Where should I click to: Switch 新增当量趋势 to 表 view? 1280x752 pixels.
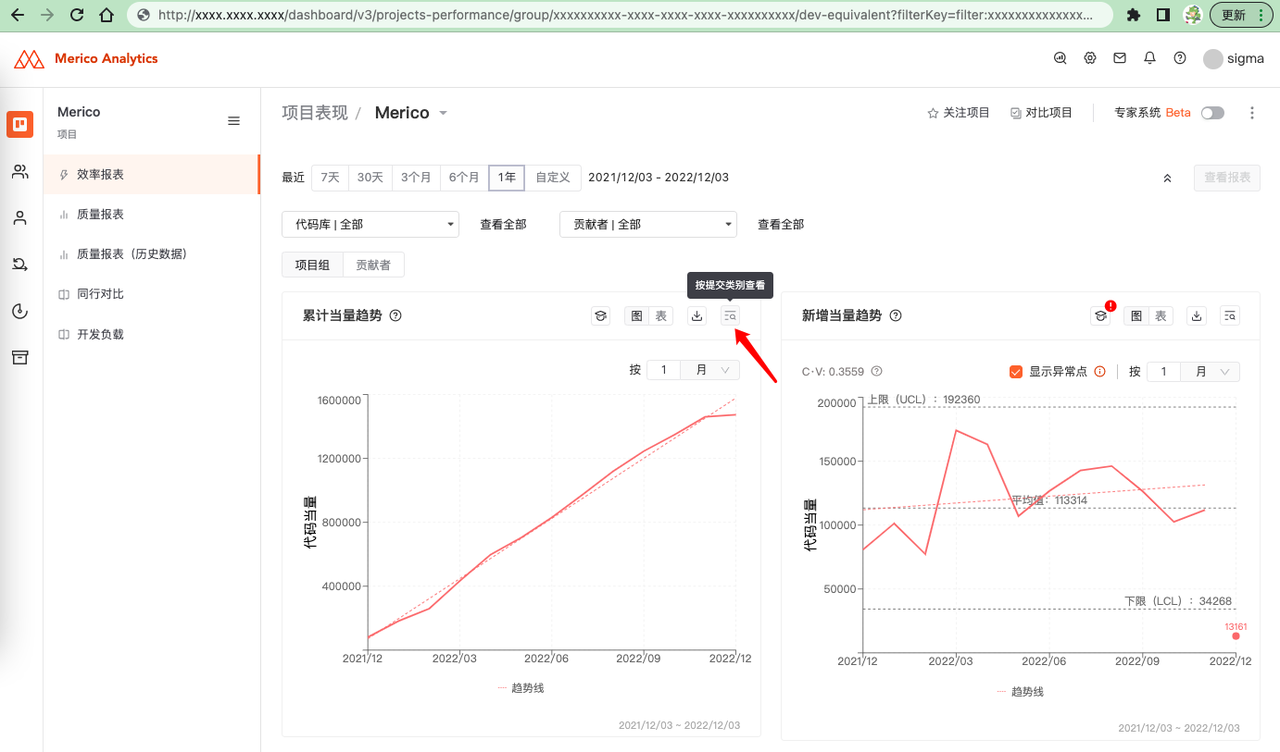click(1161, 315)
